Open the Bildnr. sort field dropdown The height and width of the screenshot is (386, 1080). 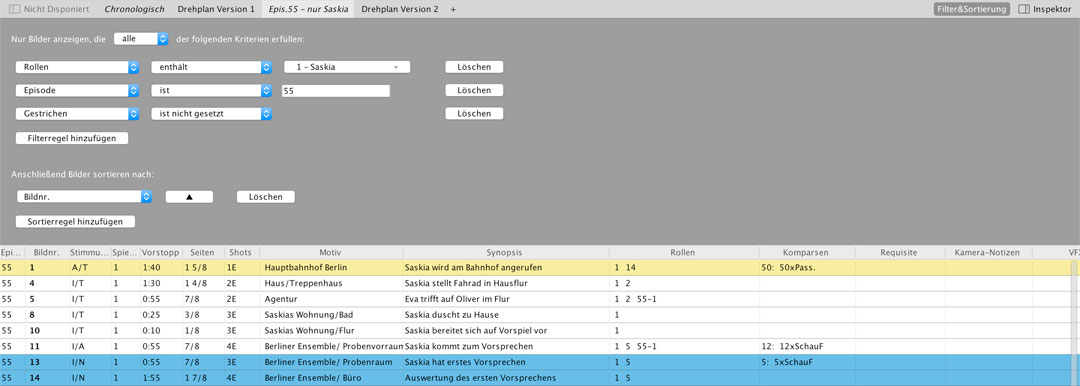point(84,197)
